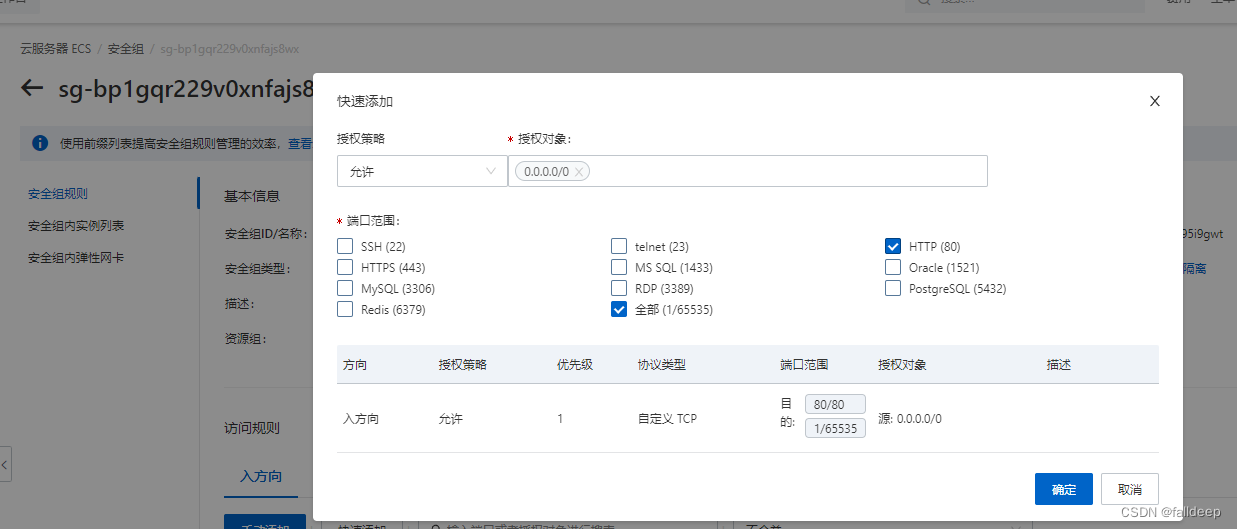Select the MS SQL (1433) checkbox
This screenshot has height=529, width=1237.
coord(619,267)
